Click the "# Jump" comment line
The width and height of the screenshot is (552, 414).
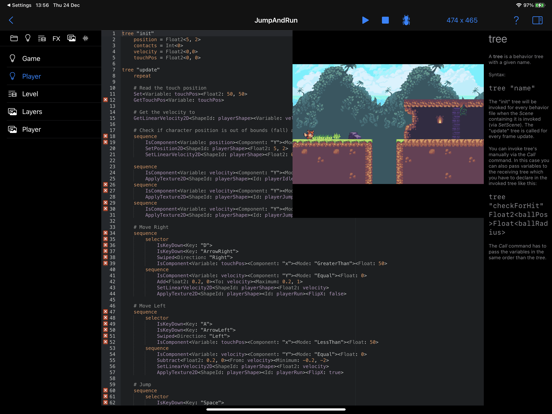(x=142, y=384)
